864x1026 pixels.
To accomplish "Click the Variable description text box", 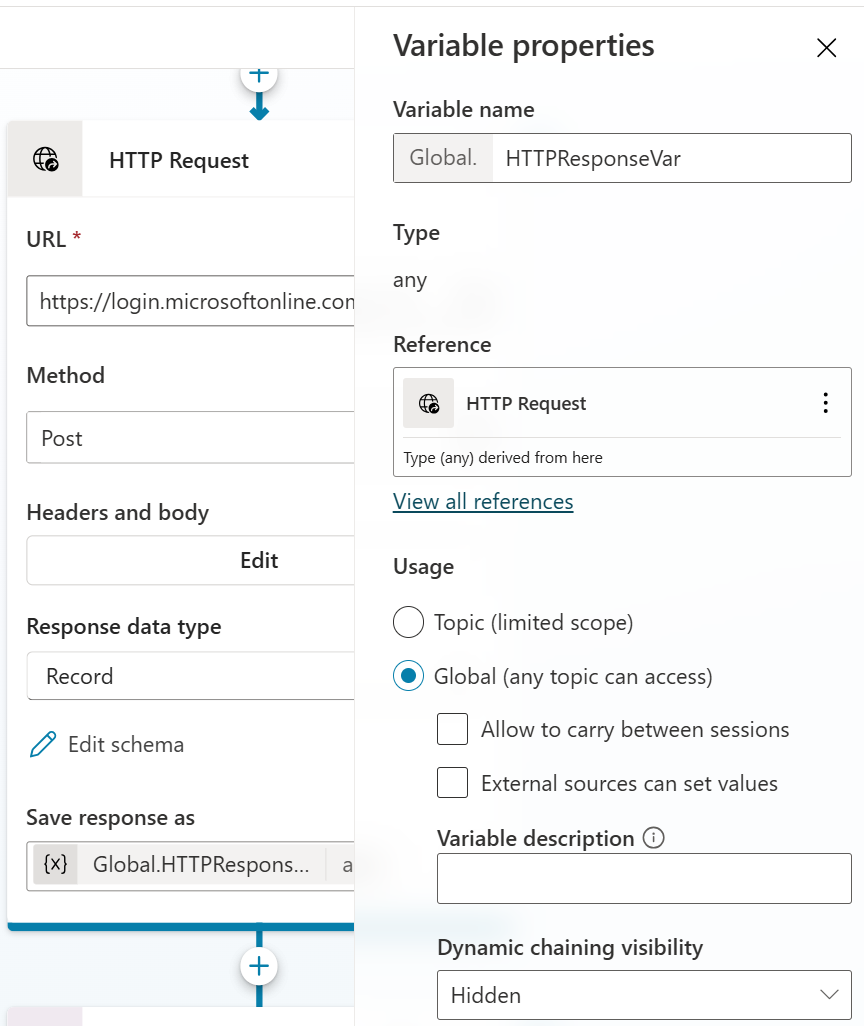I will coord(644,878).
